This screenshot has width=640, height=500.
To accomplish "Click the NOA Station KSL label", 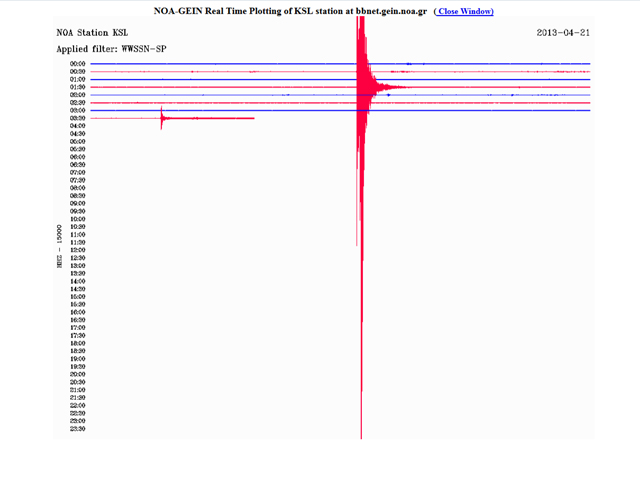I will tap(92, 32).
